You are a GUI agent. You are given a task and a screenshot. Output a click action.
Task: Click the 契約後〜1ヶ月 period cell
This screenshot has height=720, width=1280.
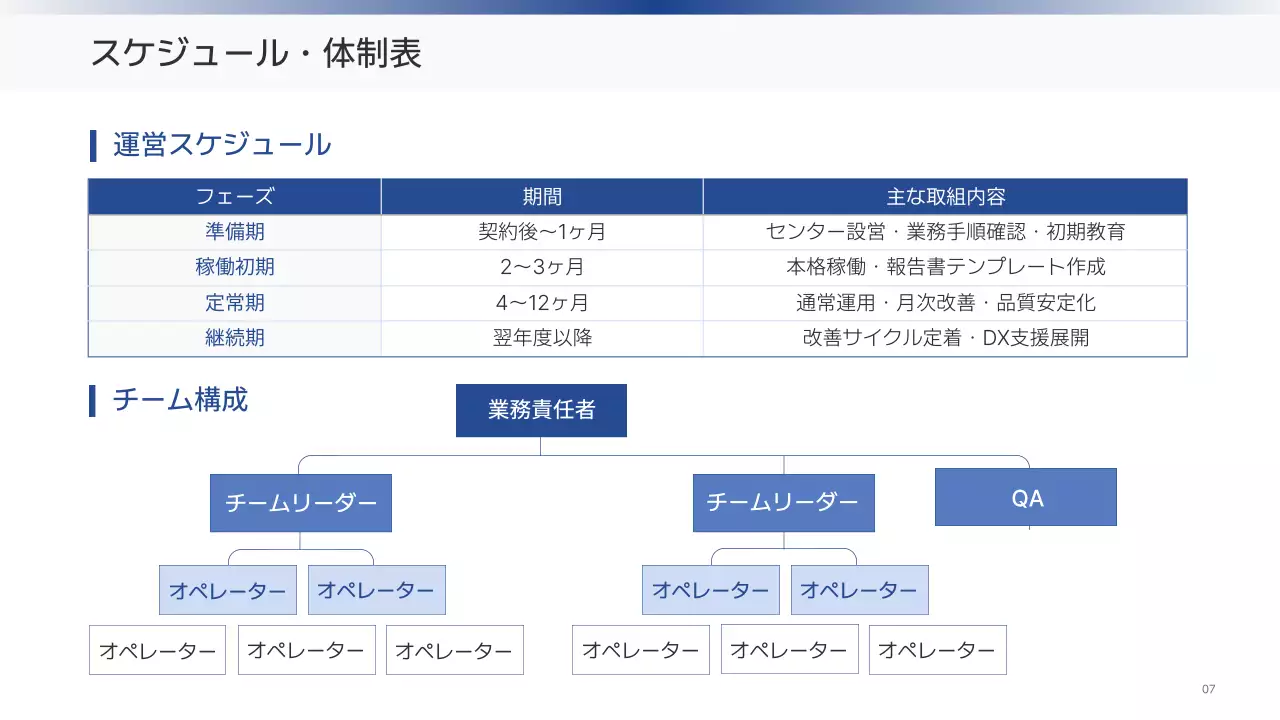point(541,231)
